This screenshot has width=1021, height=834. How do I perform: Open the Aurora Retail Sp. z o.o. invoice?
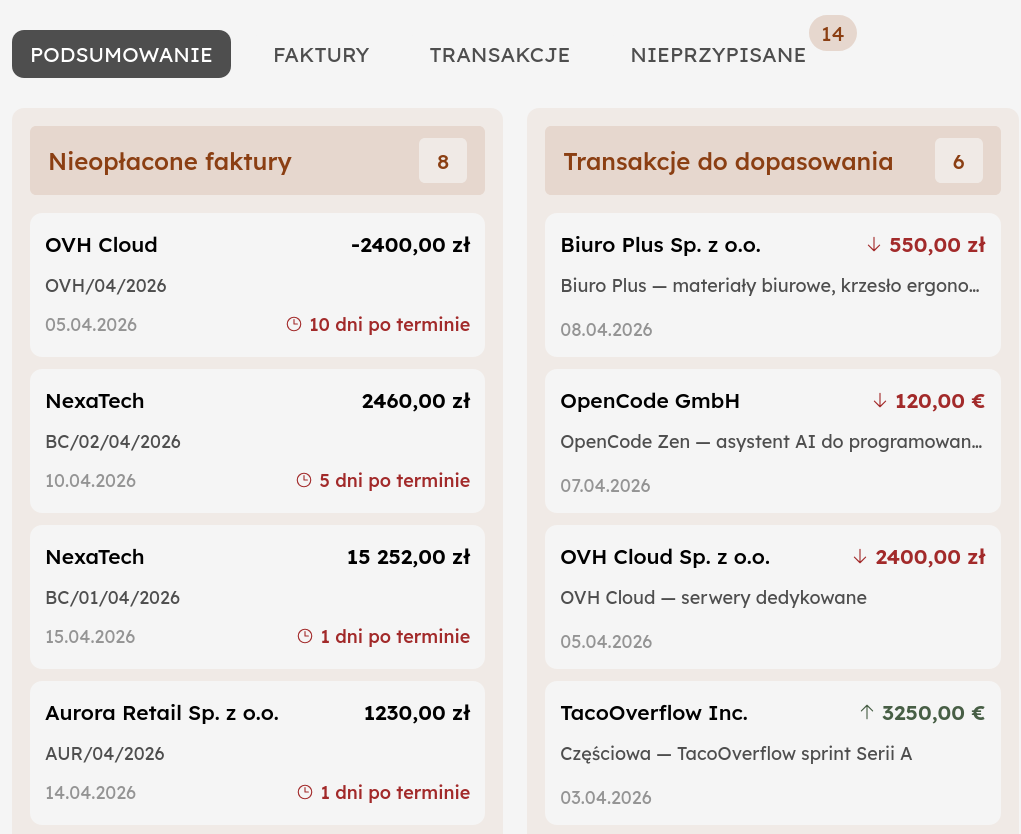(x=257, y=753)
